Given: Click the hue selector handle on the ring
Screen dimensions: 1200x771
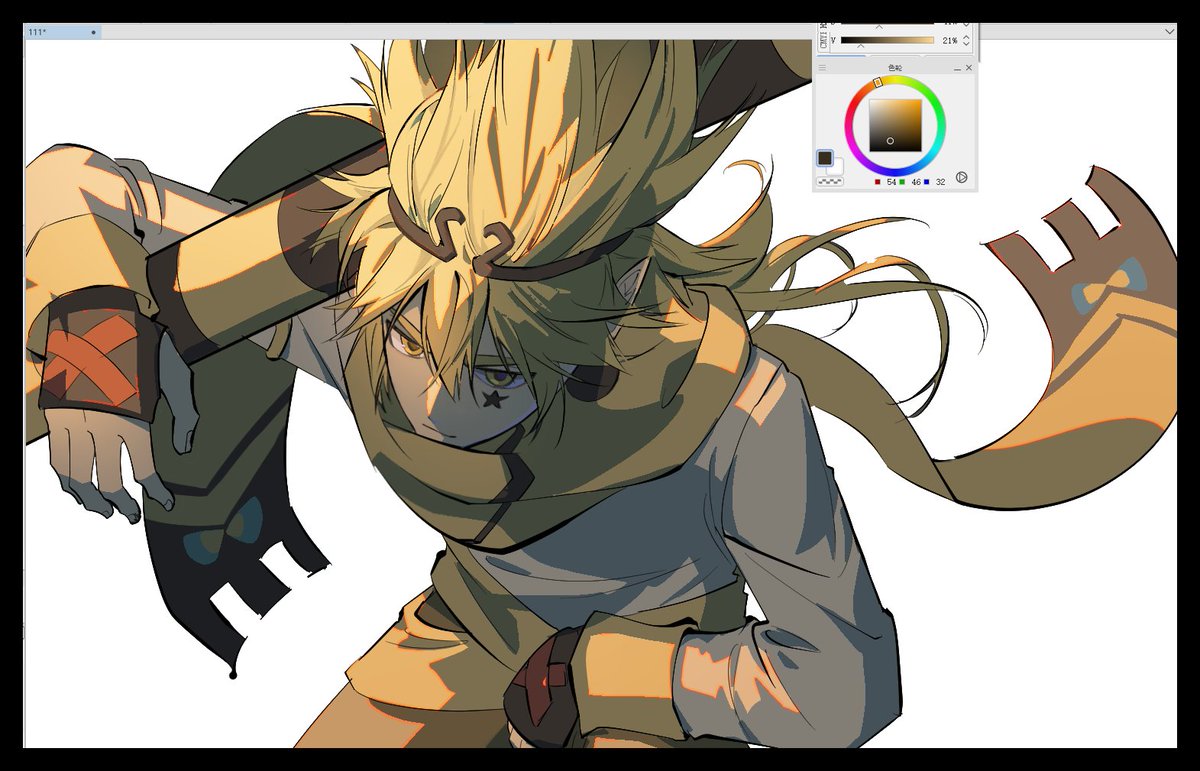Looking at the screenshot, I should pyautogui.click(x=878, y=82).
